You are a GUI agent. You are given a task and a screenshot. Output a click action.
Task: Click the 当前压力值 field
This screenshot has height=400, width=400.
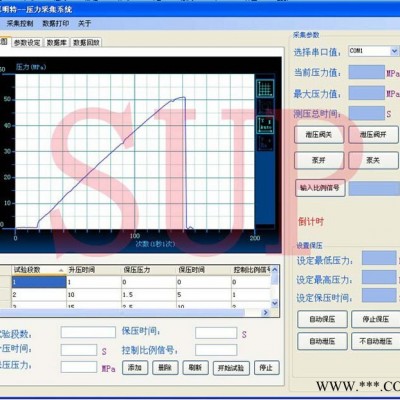coord(367,72)
